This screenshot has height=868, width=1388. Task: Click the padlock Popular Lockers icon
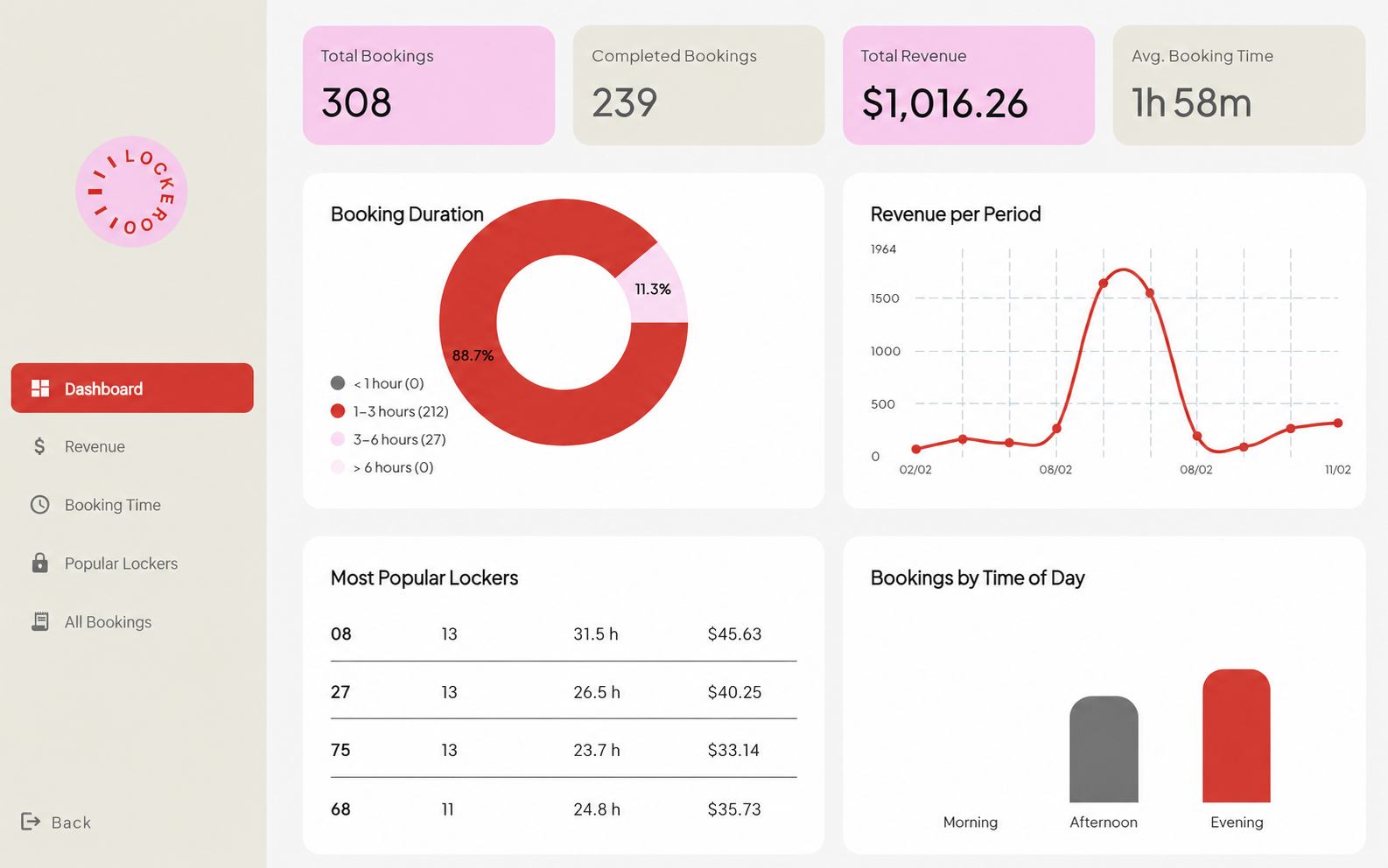[40, 563]
